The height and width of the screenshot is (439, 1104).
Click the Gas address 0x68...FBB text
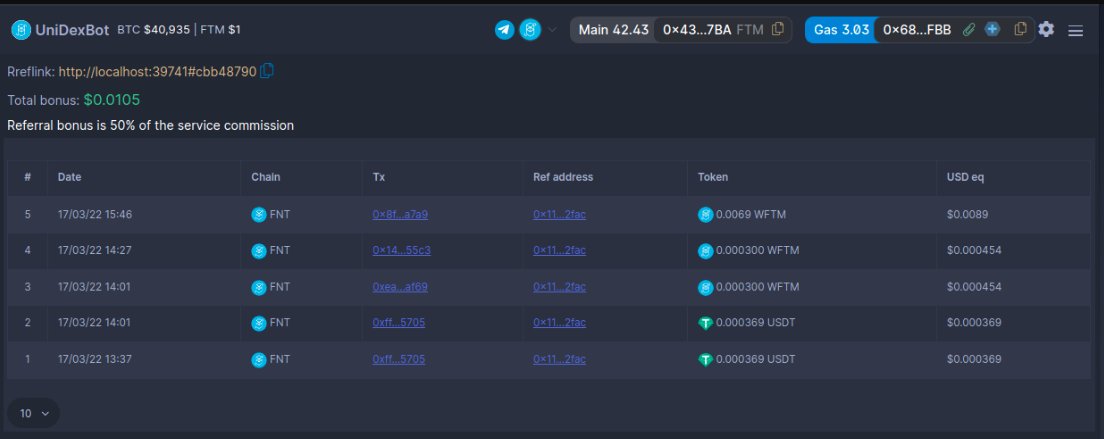click(917, 30)
